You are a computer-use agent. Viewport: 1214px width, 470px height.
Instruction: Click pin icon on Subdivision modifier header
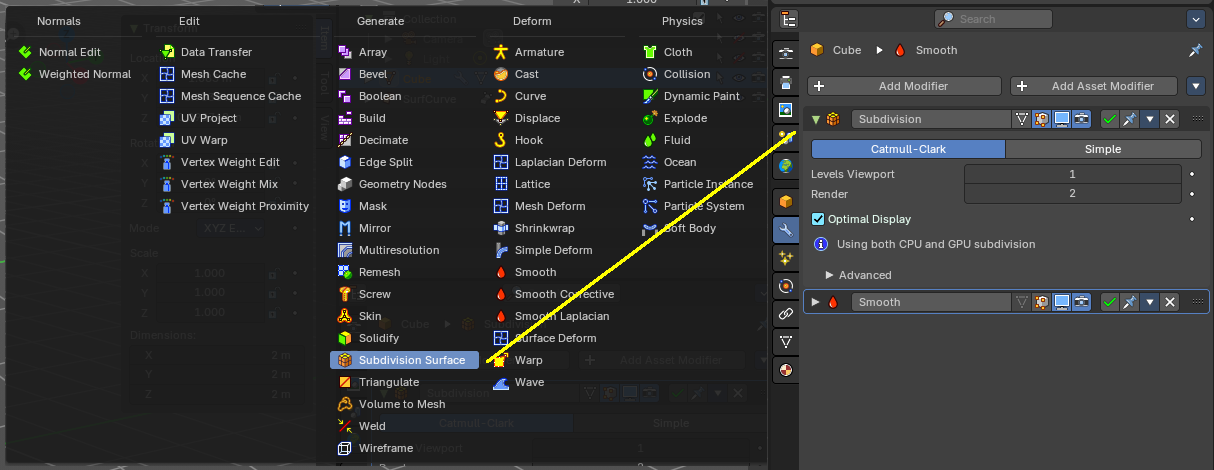1130,119
